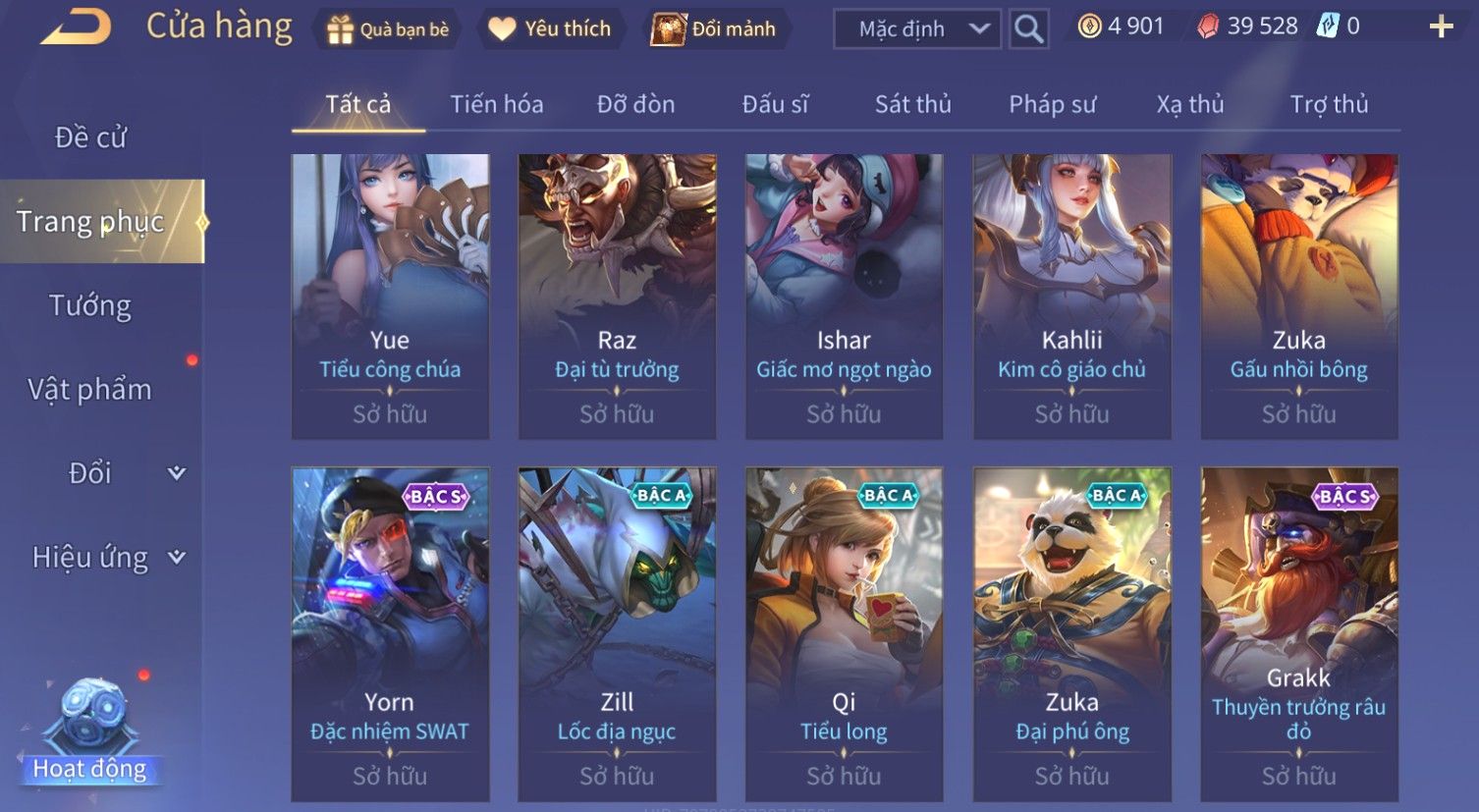Open Đổi mảnh chest exchange
This screenshot has height=812, width=1479.
point(669,29)
